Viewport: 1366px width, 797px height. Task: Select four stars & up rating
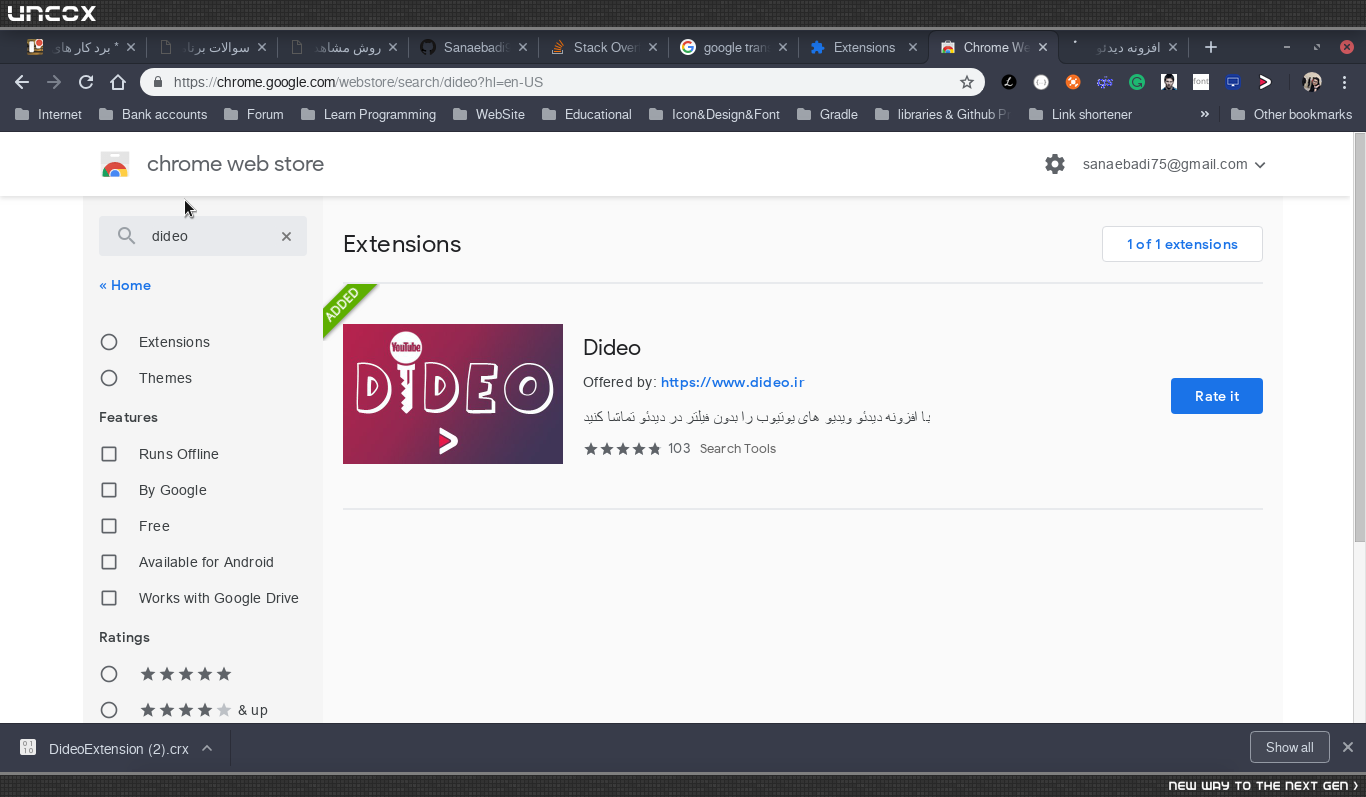pos(109,710)
